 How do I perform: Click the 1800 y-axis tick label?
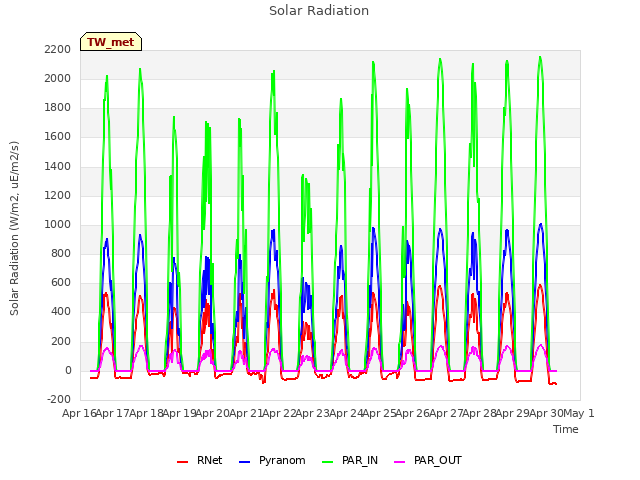click(58, 108)
